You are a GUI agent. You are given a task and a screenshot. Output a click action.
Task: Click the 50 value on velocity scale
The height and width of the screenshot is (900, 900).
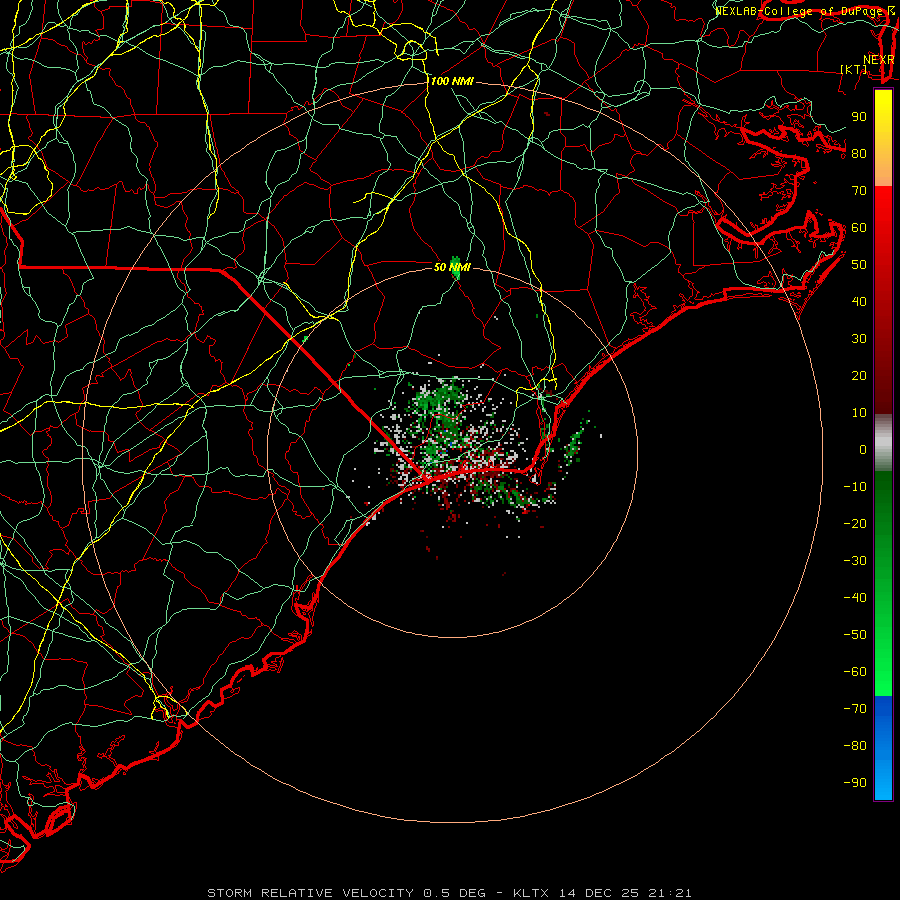(x=859, y=265)
